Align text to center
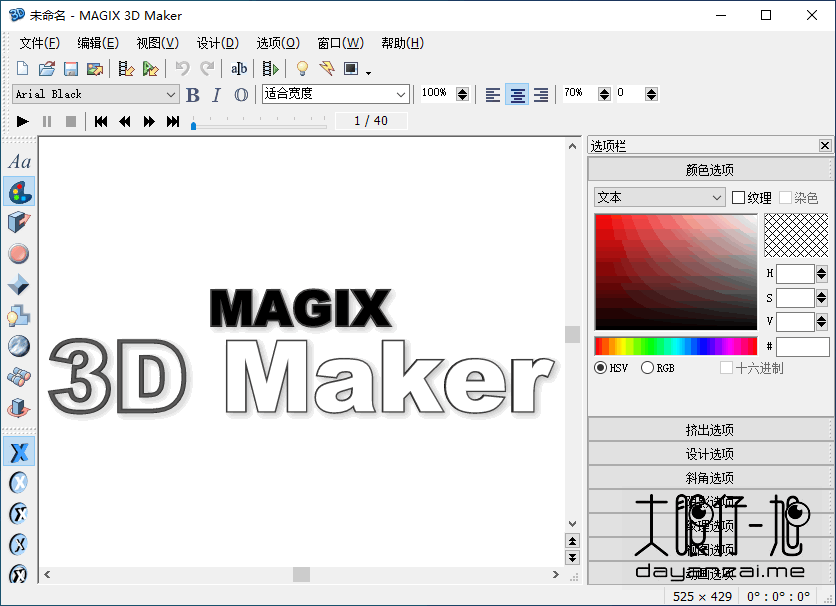The image size is (836, 606). point(517,95)
